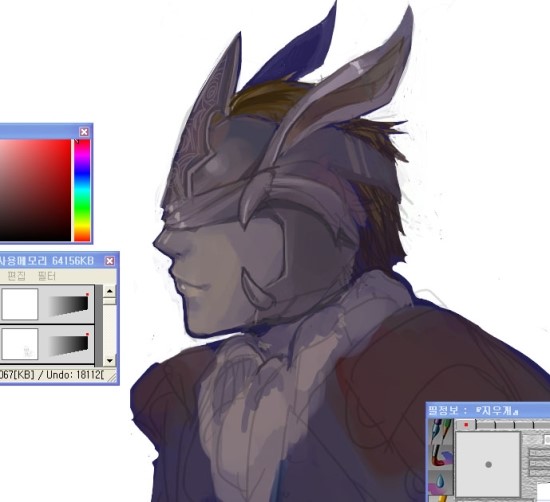Click the layer list scroll down arrow
This screenshot has height=502, width=550.
110,361
